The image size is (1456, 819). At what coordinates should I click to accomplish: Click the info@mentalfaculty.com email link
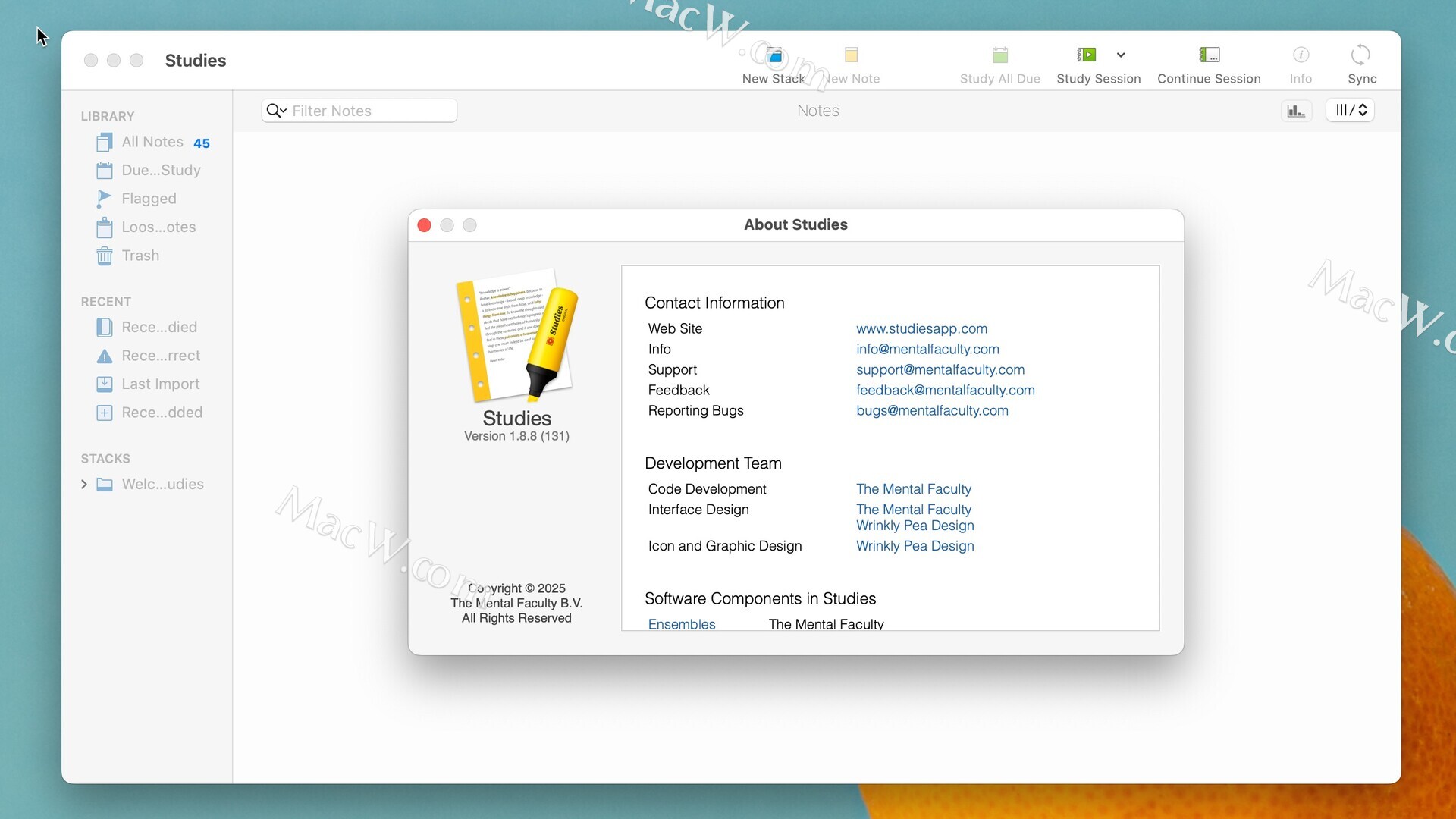coord(927,350)
